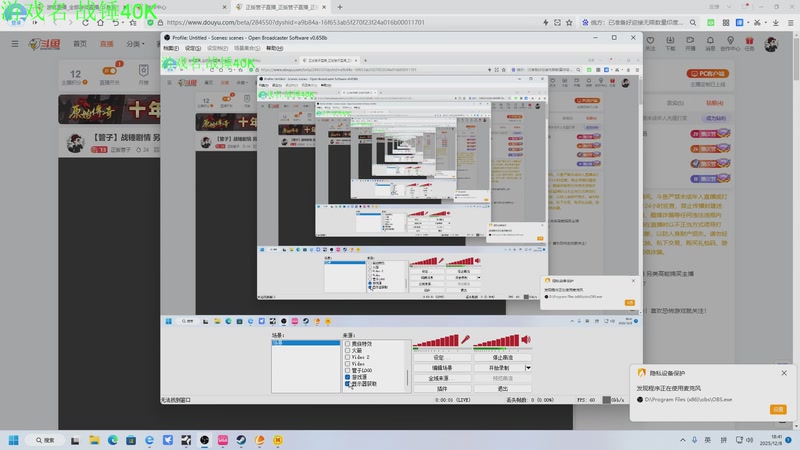The width and height of the screenshot is (800, 450).
Task: Click 停止串流 button in OBS
Action: click(x=502, y=358)
